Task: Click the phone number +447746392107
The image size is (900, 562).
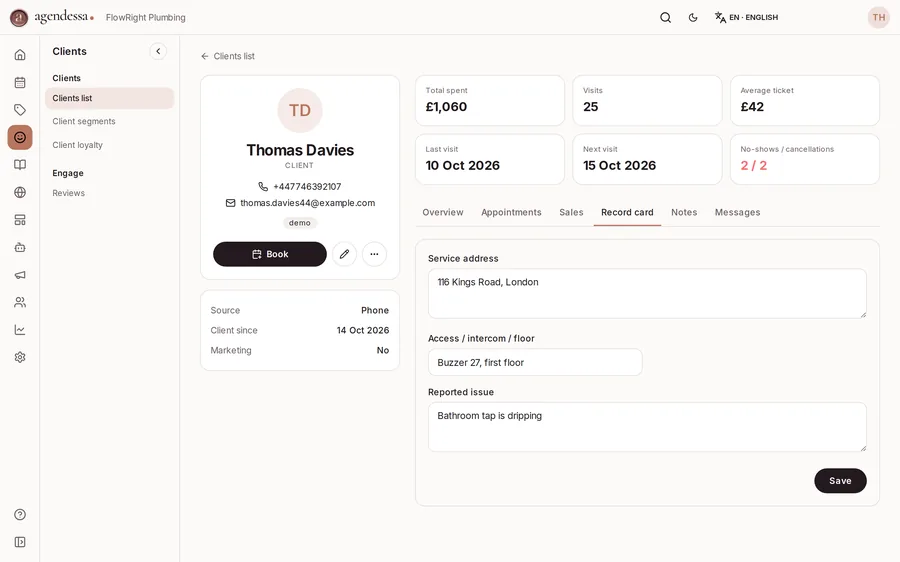Action: (307, 187)
